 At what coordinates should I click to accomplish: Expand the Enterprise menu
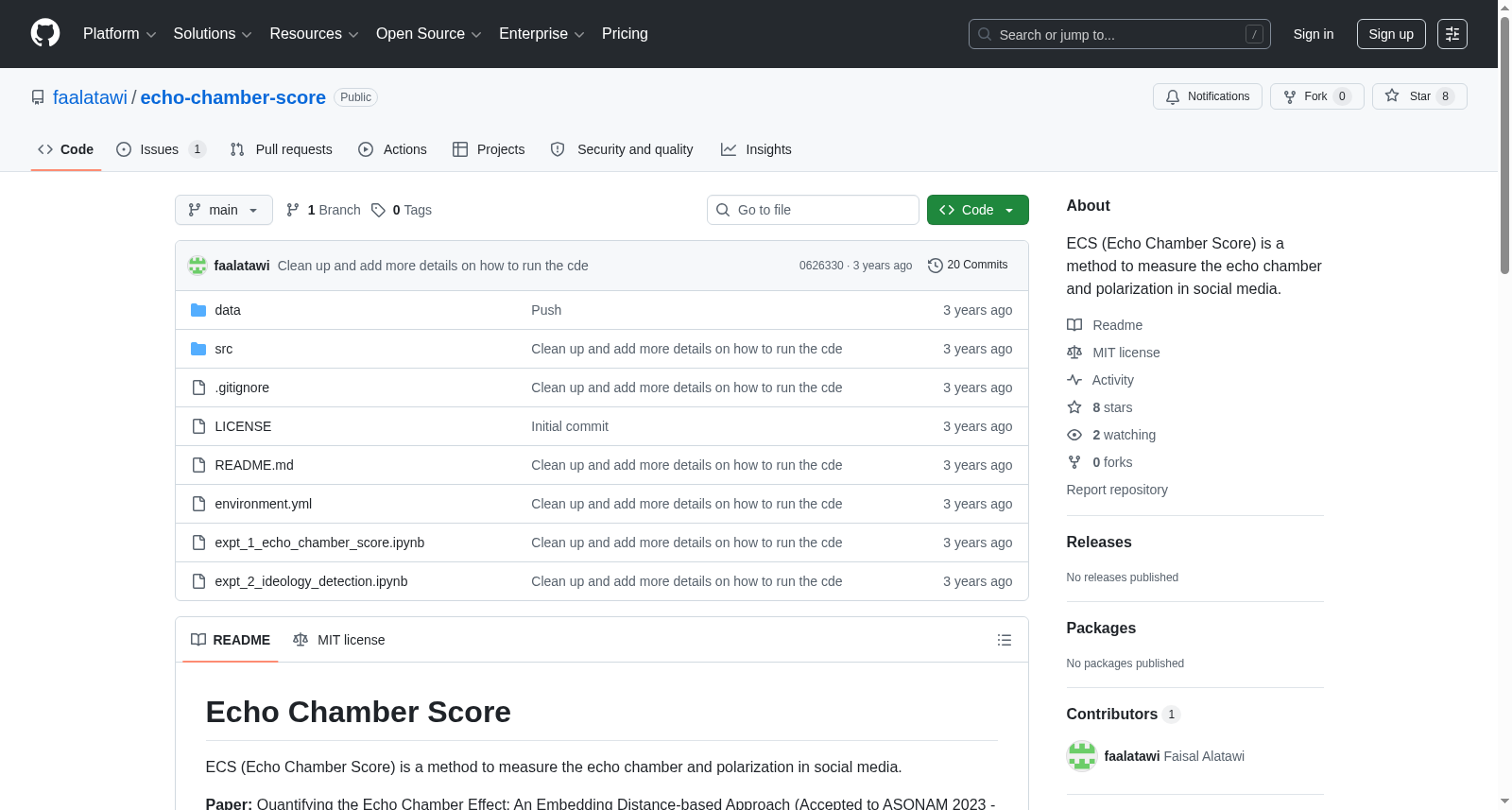tap(541, 34)
